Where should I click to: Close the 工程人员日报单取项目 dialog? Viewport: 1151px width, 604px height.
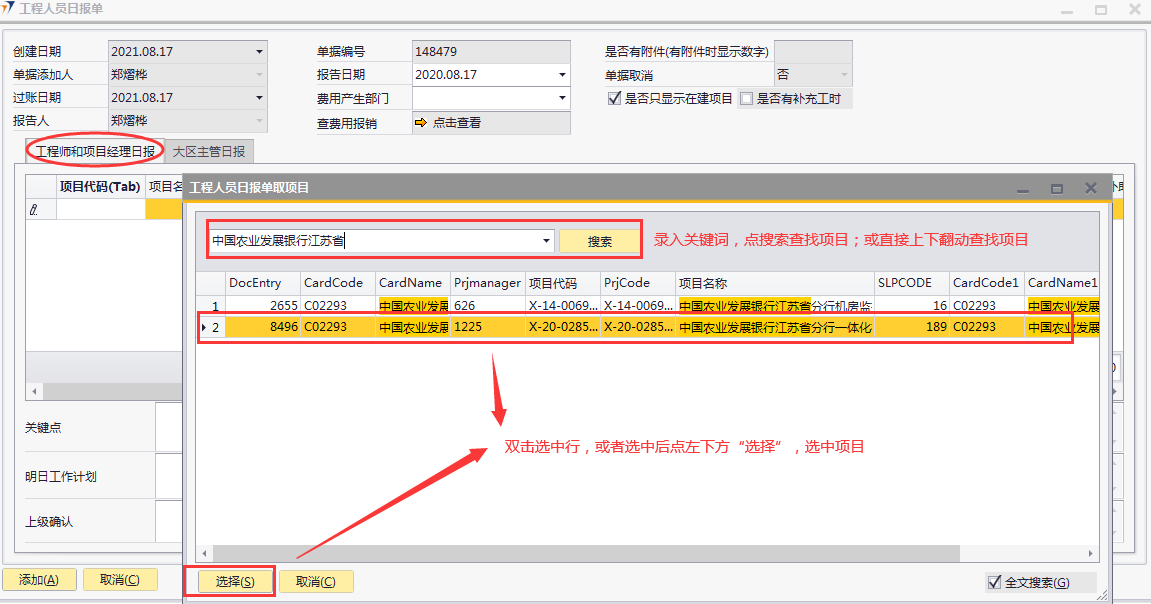1090,188
